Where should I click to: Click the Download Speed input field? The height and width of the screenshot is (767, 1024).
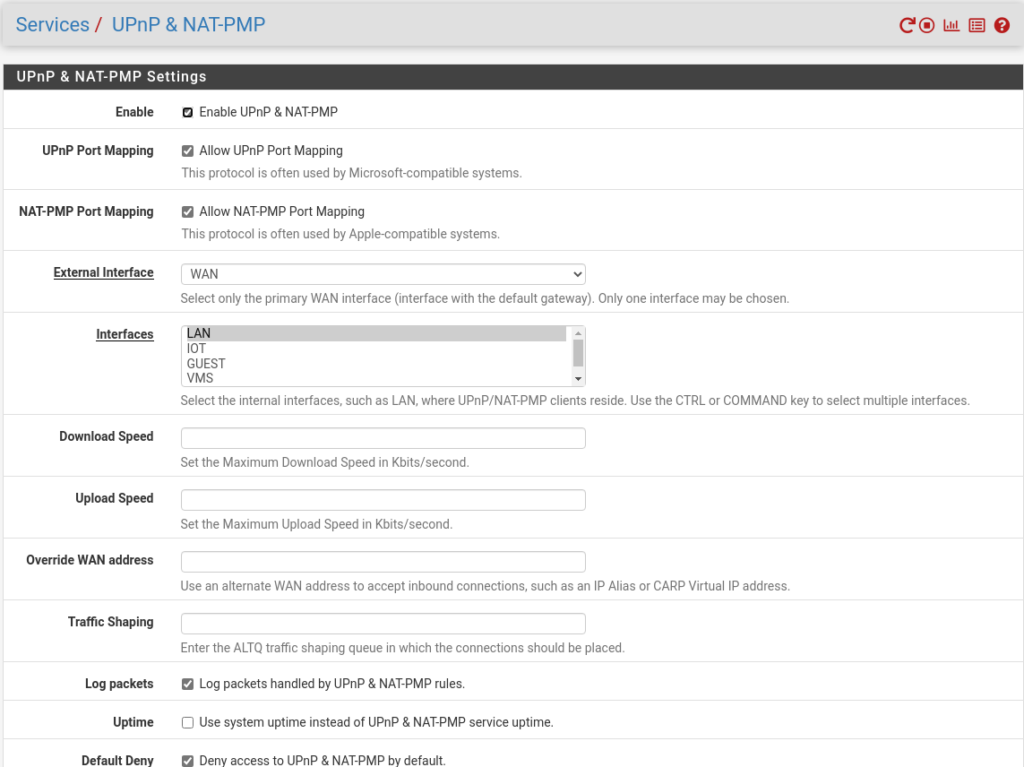382,438
